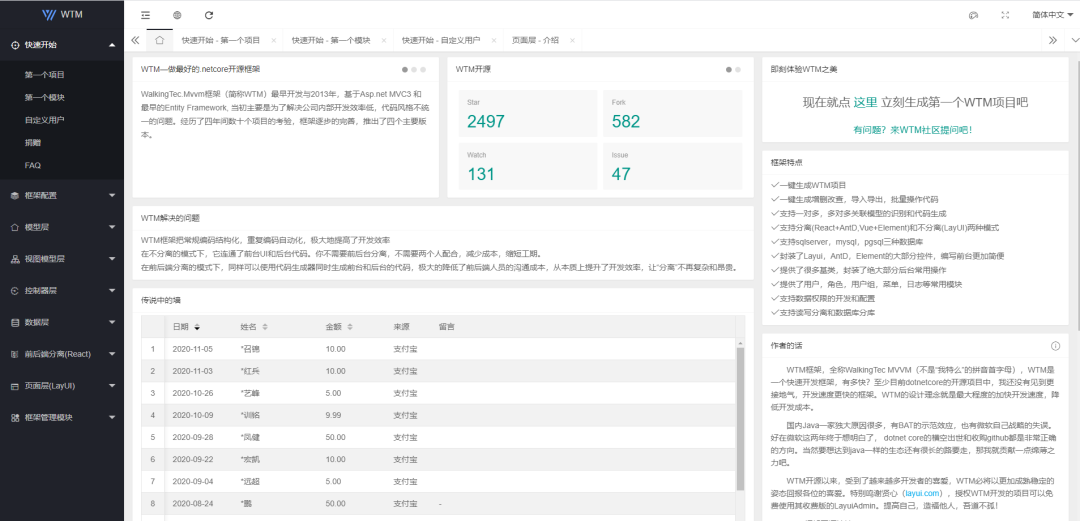The image size is (1080, 521).
Task: Expand the 数据层 sidebar menu
Action: pos(62,323)
